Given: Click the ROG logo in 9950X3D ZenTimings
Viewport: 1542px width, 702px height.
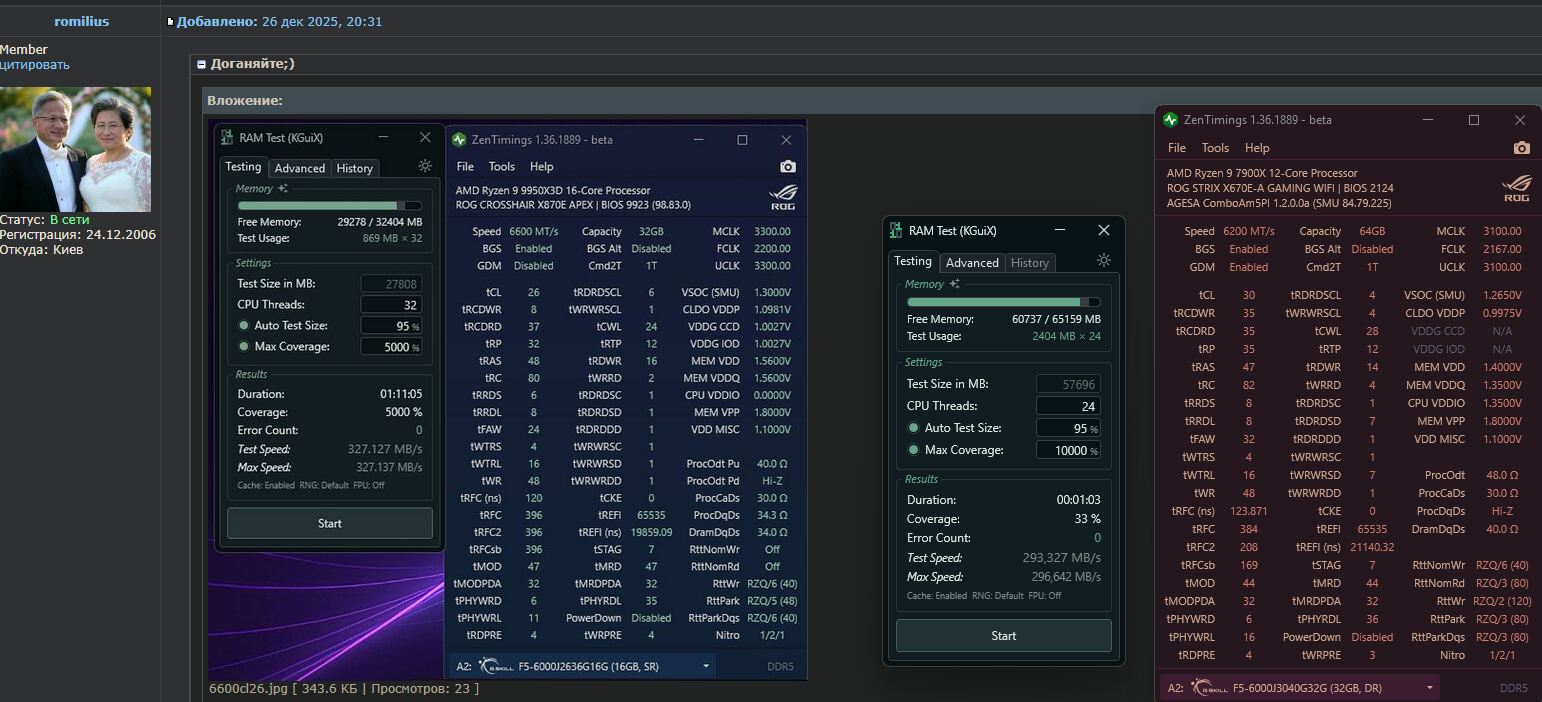Looking at the screenshot, I should click(x=783, y=196).
